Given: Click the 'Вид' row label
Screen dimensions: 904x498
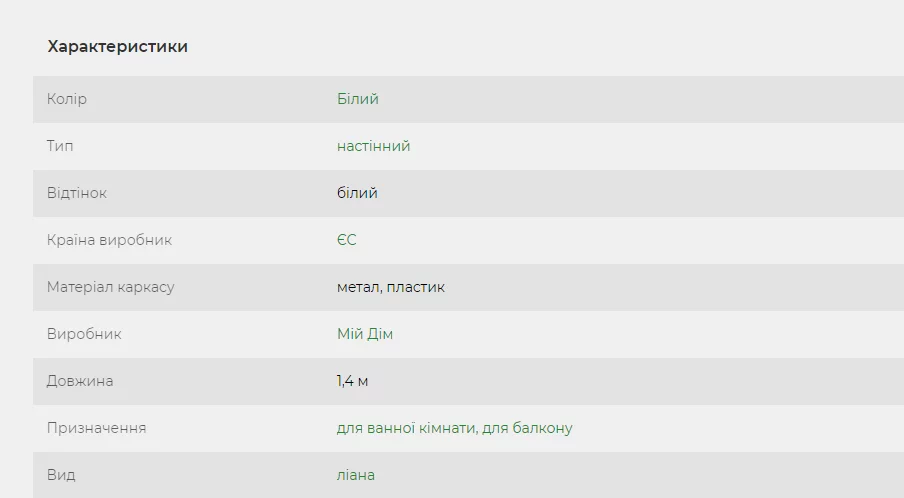Looking at the screenshot, I should coord(61,475).
